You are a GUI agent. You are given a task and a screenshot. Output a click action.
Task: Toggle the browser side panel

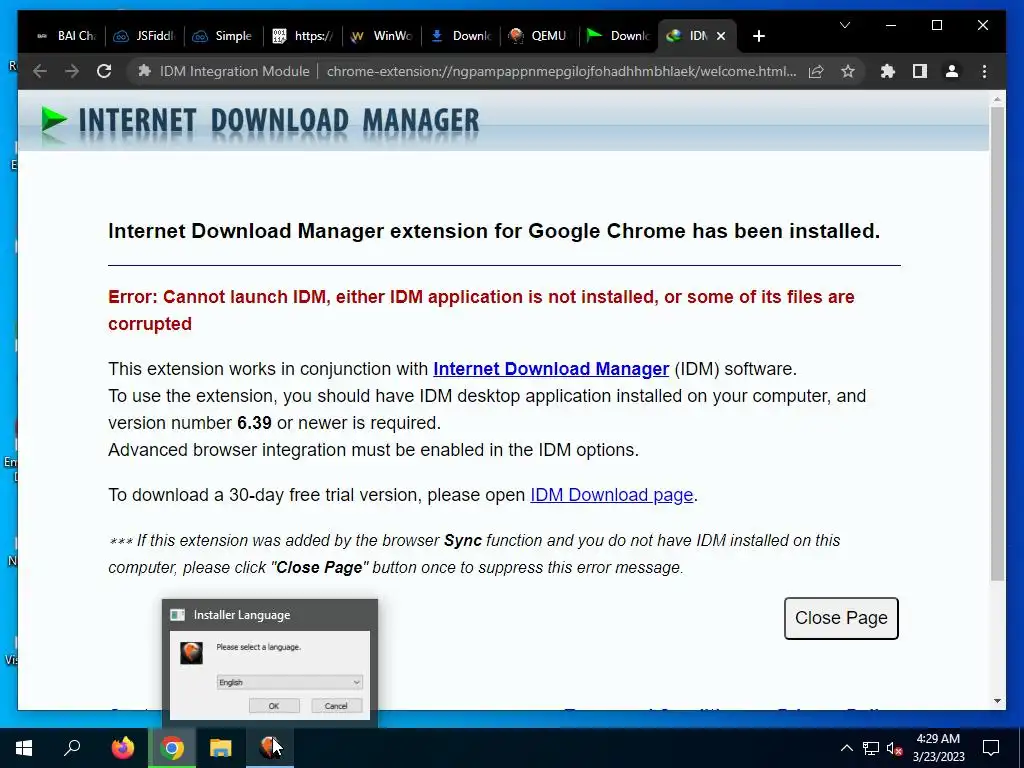(920, 71)
